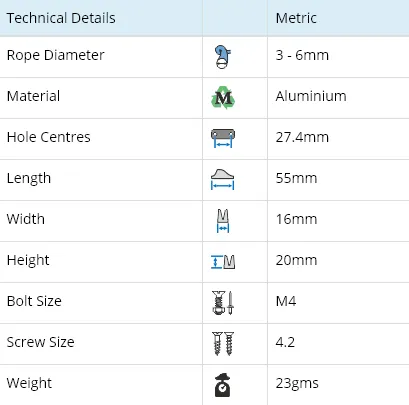Select the 55mm length value
Screen dimensions: 409x405
296,178
